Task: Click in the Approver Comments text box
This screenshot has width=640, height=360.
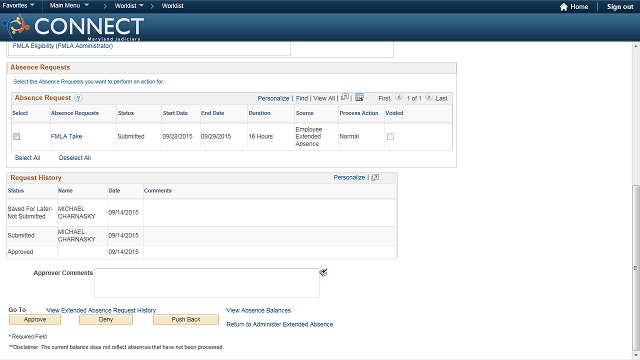Action: 207,283
